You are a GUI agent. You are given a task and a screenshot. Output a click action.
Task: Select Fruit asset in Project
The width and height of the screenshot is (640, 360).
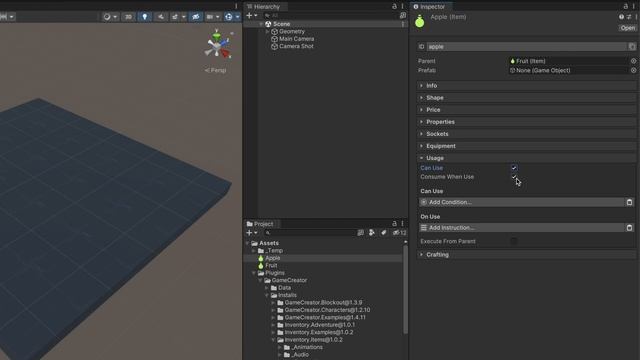click(x=271, y=265)
